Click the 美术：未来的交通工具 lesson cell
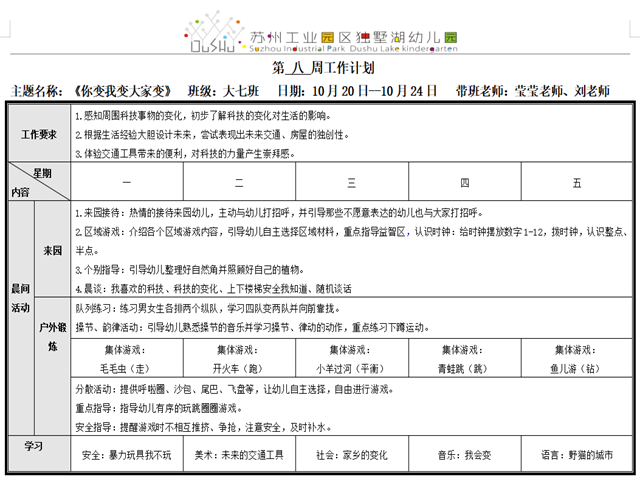 tap(239, 454)
